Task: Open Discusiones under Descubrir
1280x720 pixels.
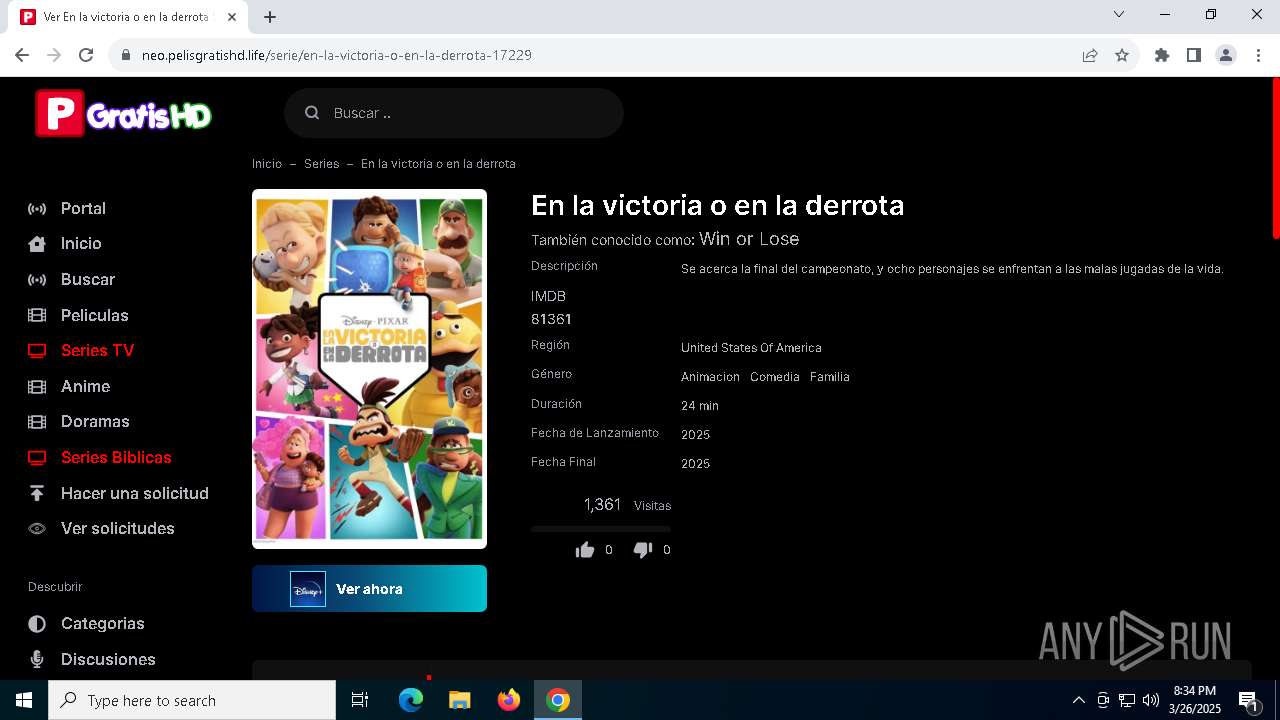Action: (108, 660)
